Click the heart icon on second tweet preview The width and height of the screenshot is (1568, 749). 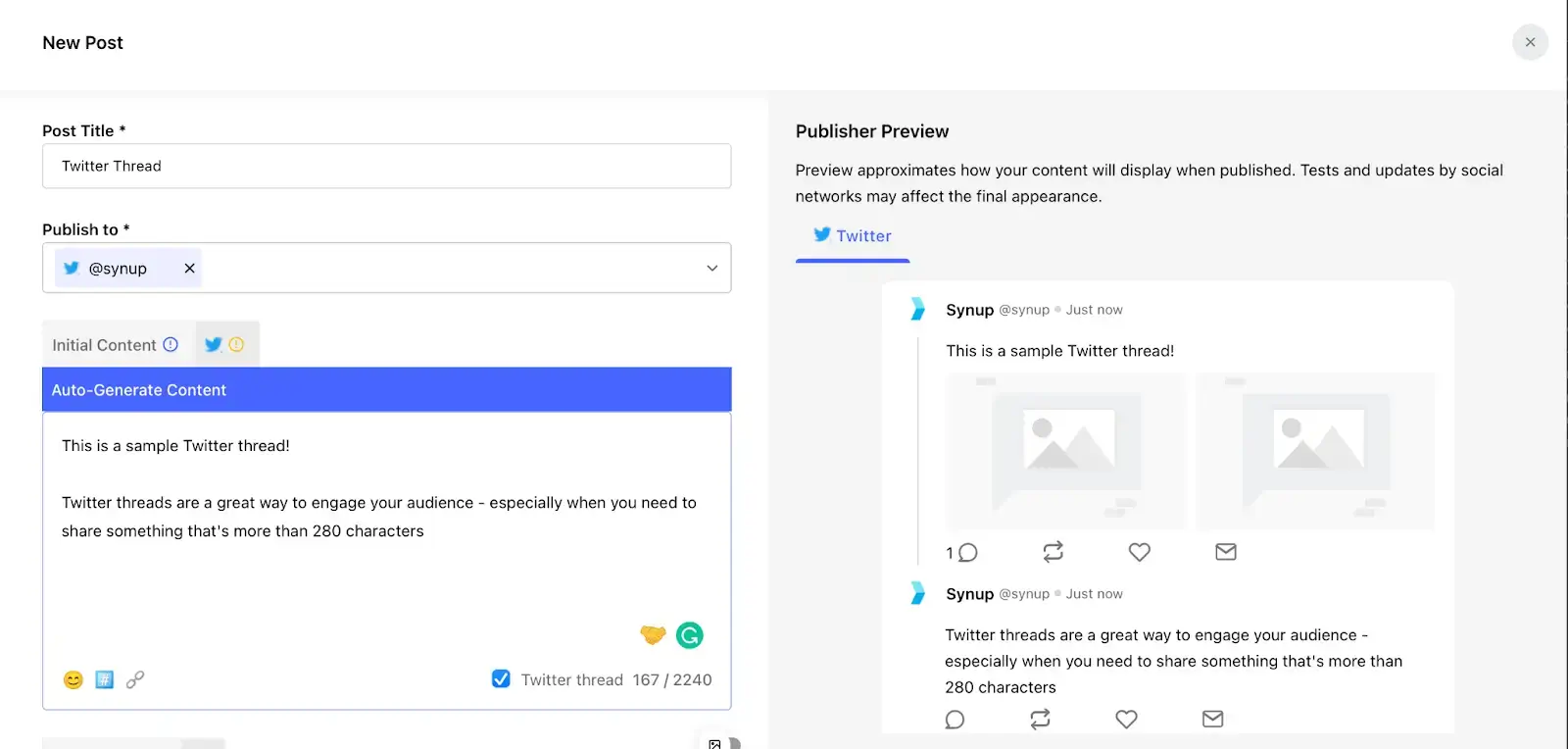1126,720
